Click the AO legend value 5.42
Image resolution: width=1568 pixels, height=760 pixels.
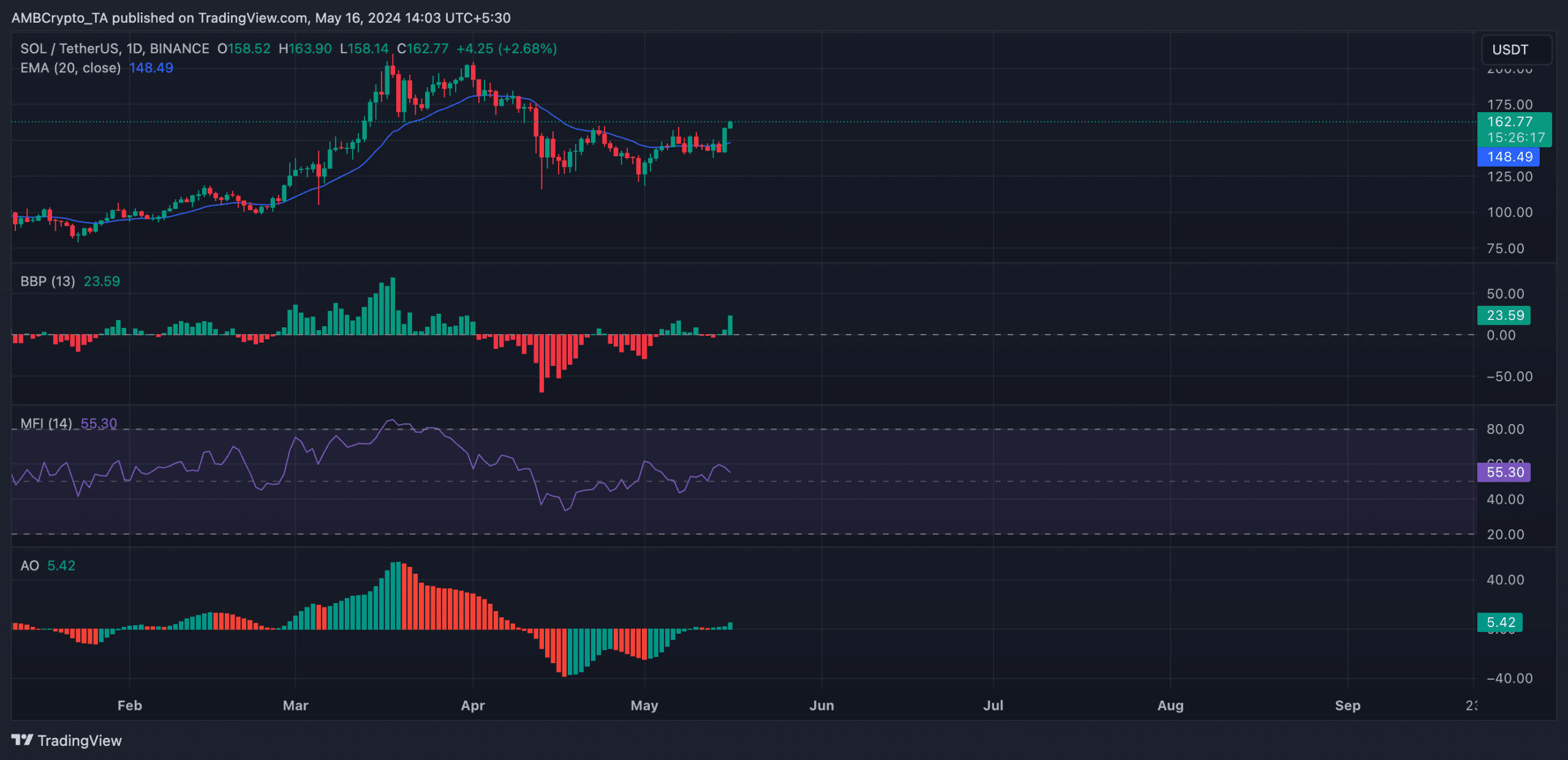point(61,566)
